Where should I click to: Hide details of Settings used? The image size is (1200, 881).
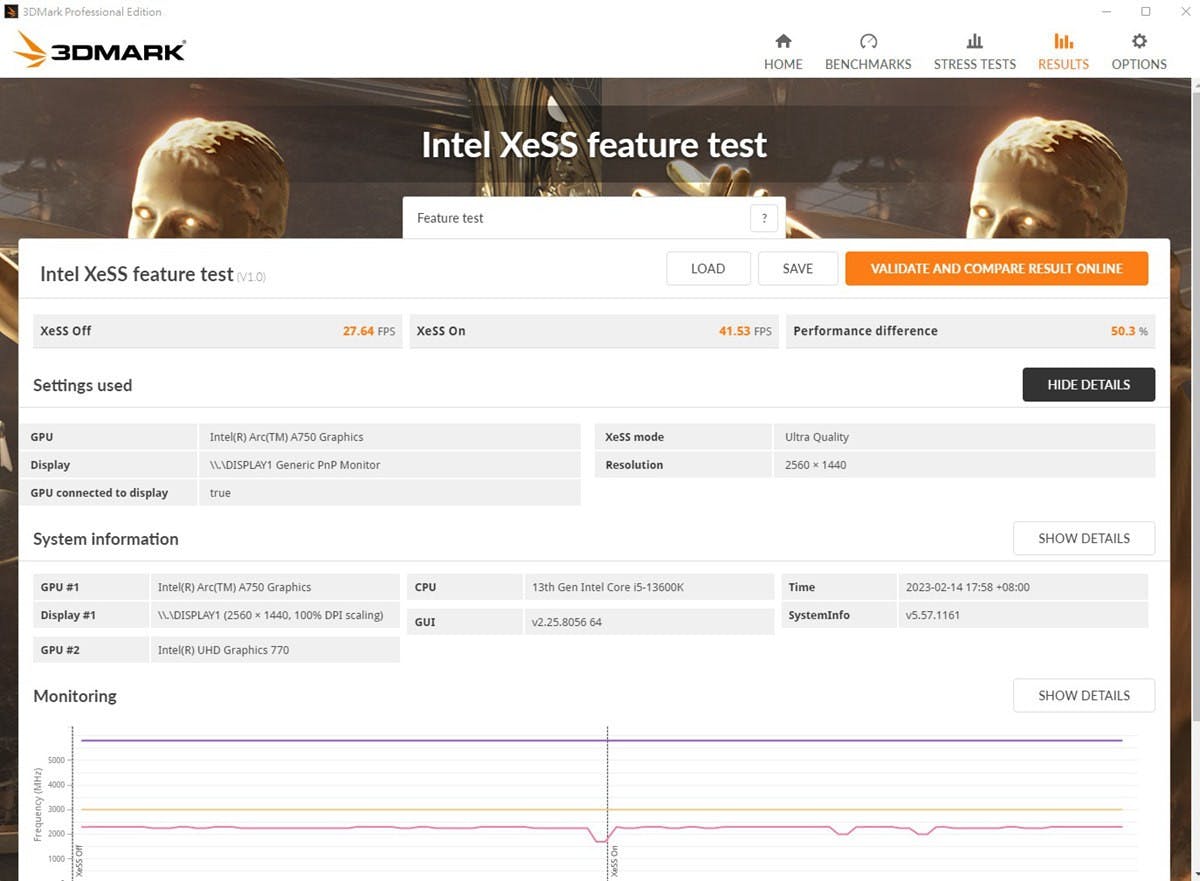click(1088, 385)
